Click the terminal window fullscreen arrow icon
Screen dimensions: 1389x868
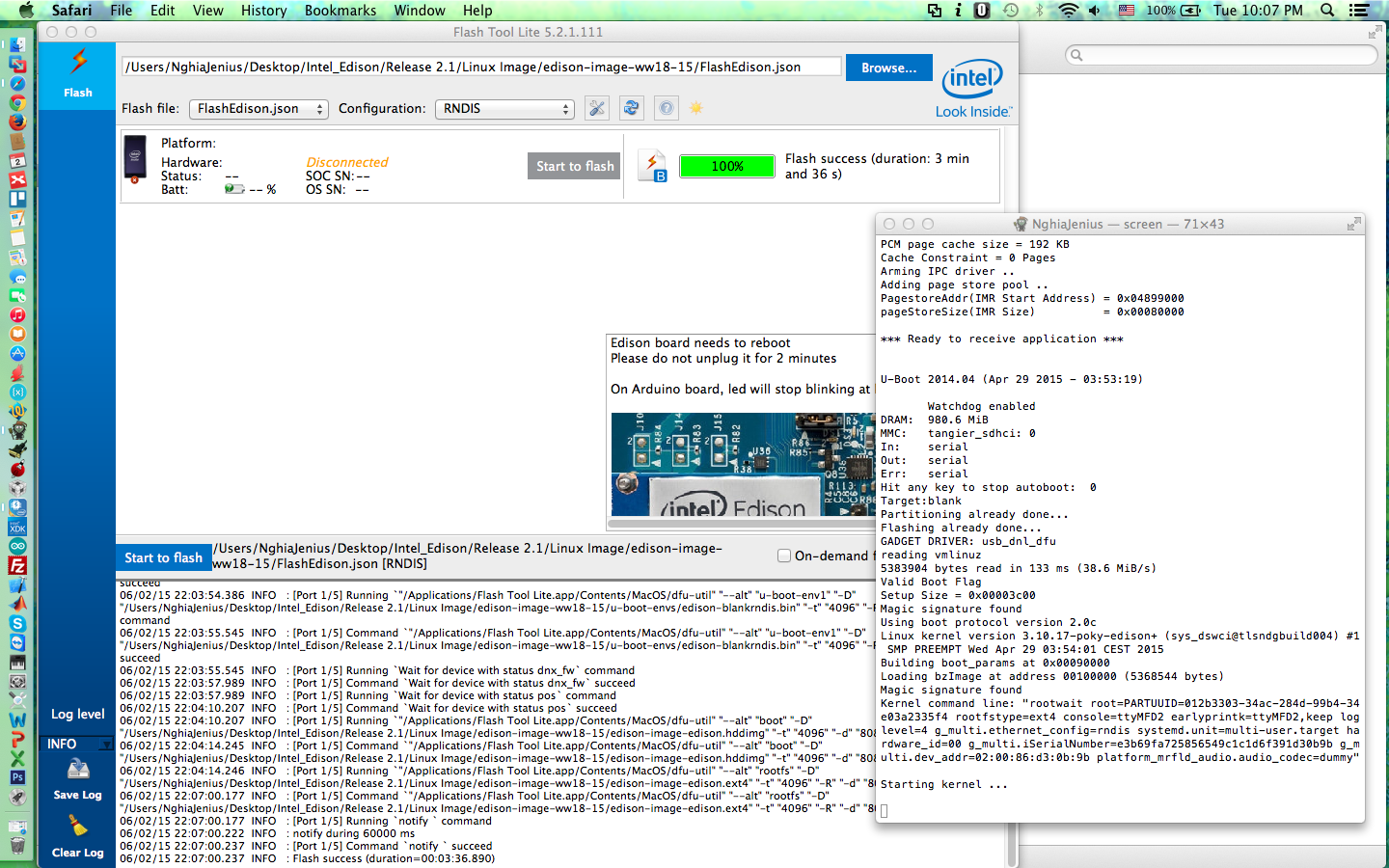click(1353, 224)
